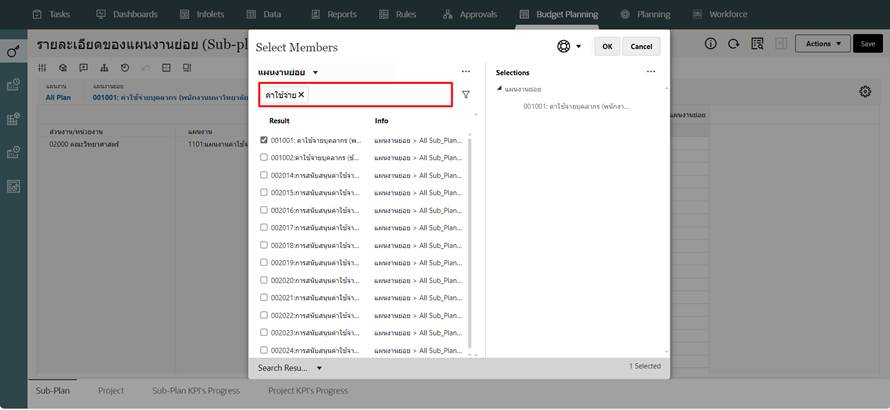The width and height of the screenshot is (890, 410).
Task: Switch to Project KPI's Progress tab
Action: [308, 391]
